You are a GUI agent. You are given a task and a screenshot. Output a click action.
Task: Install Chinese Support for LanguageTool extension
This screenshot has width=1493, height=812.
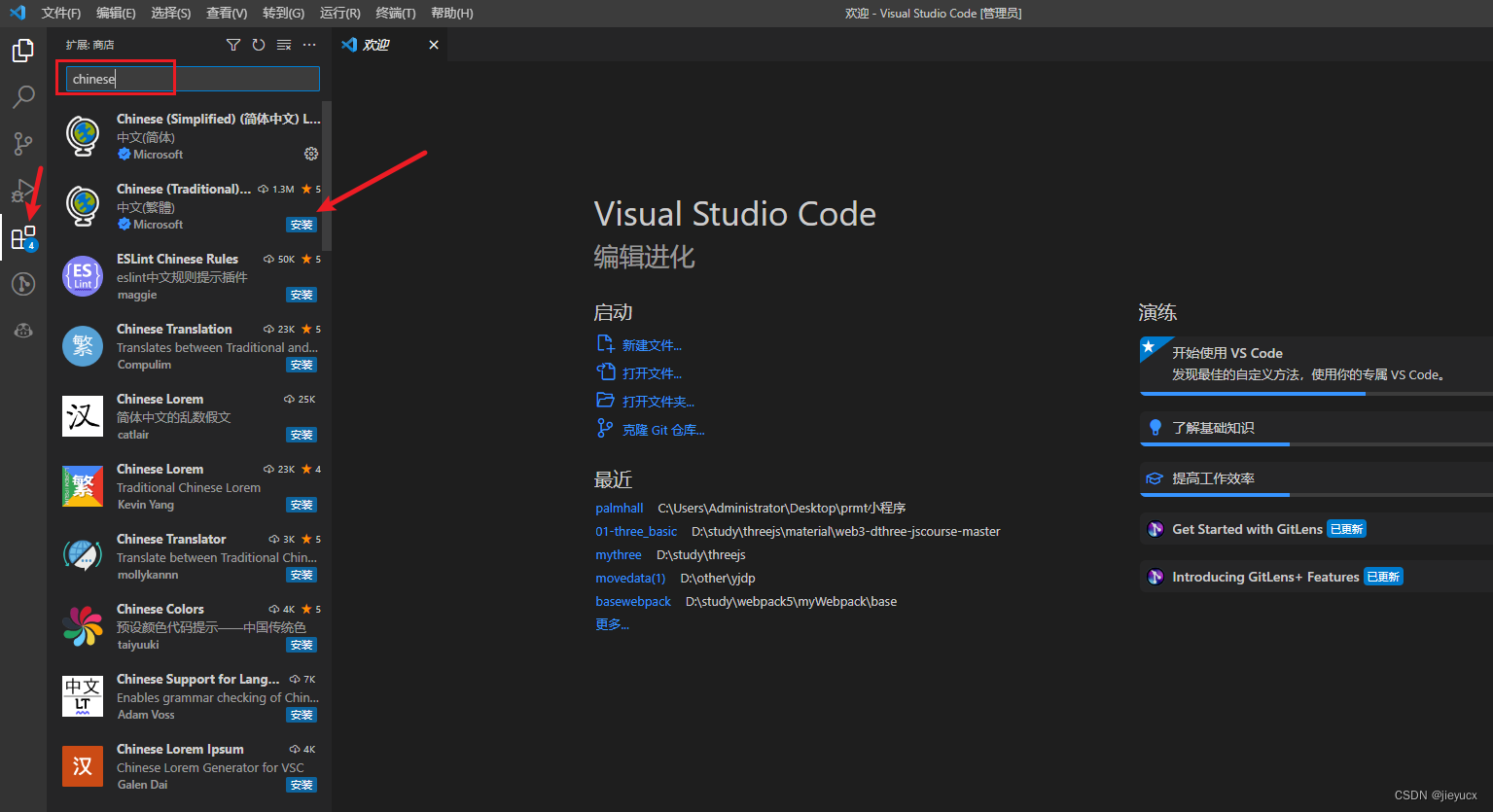(x=302, y=715)
